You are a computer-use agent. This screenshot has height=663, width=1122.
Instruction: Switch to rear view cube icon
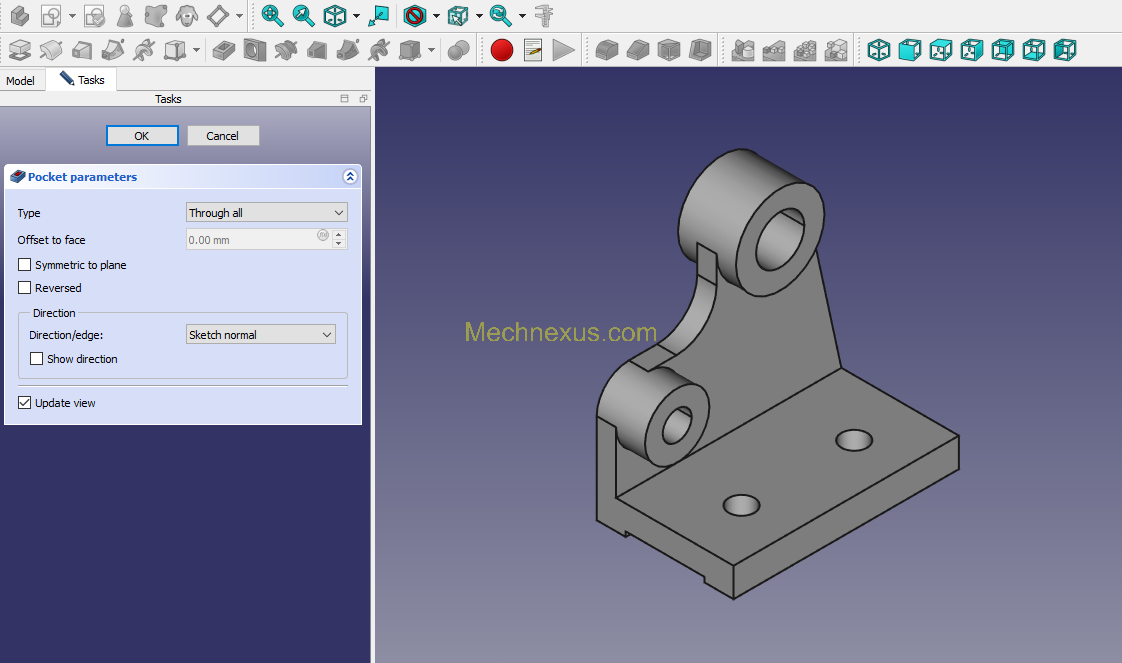[x=1003, y=50]
